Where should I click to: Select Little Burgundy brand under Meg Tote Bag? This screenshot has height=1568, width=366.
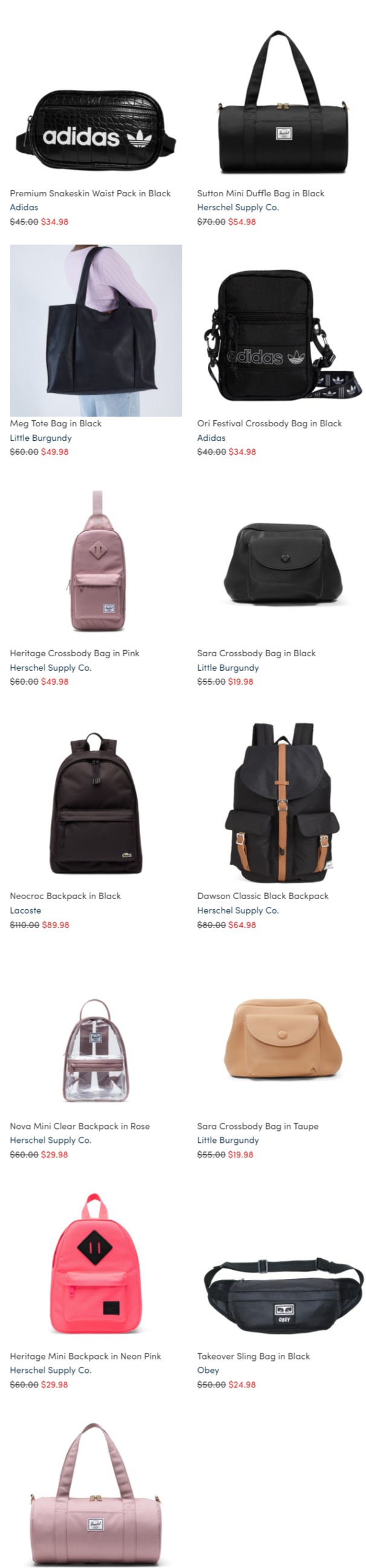tap(41, 438)
